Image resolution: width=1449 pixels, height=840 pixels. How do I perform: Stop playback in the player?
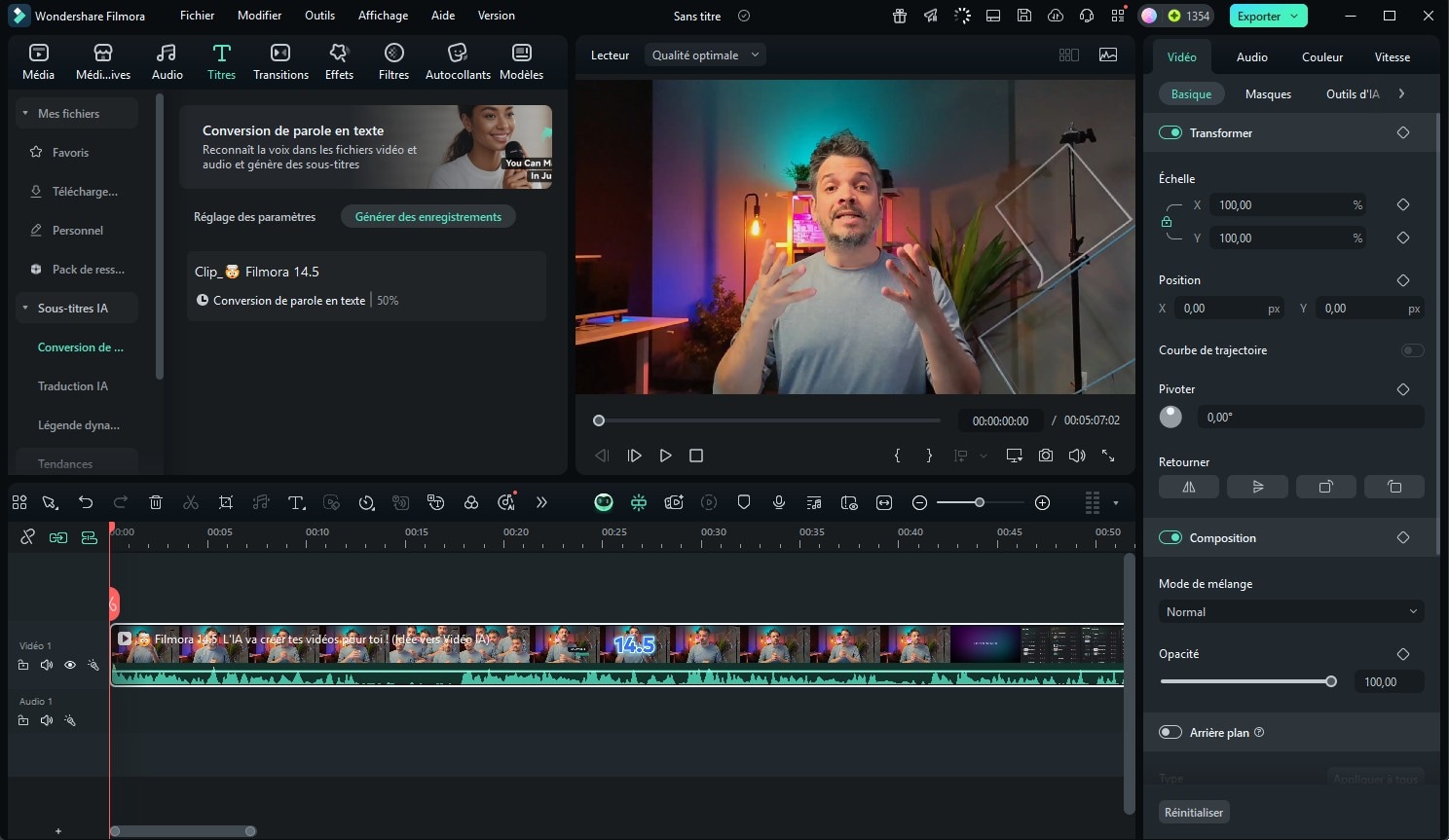pos(696,456)
